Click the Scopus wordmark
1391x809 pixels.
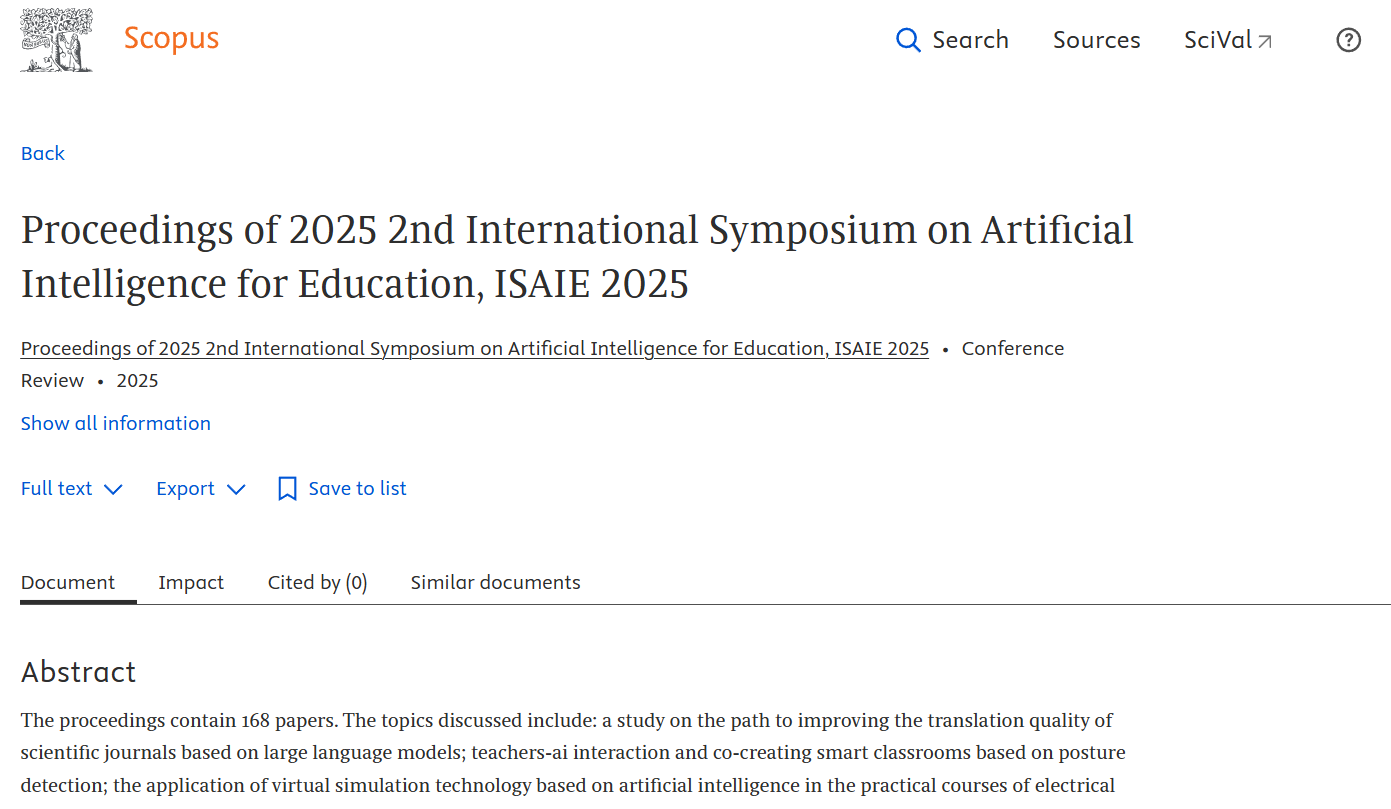(x=171, y=39)
